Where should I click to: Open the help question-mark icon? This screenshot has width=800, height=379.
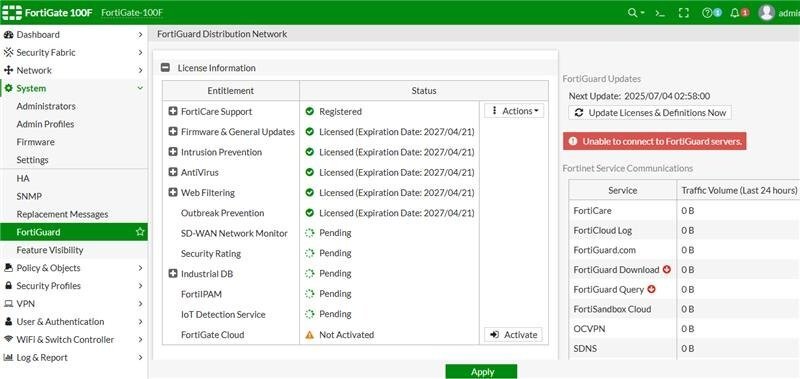point(707,13)
